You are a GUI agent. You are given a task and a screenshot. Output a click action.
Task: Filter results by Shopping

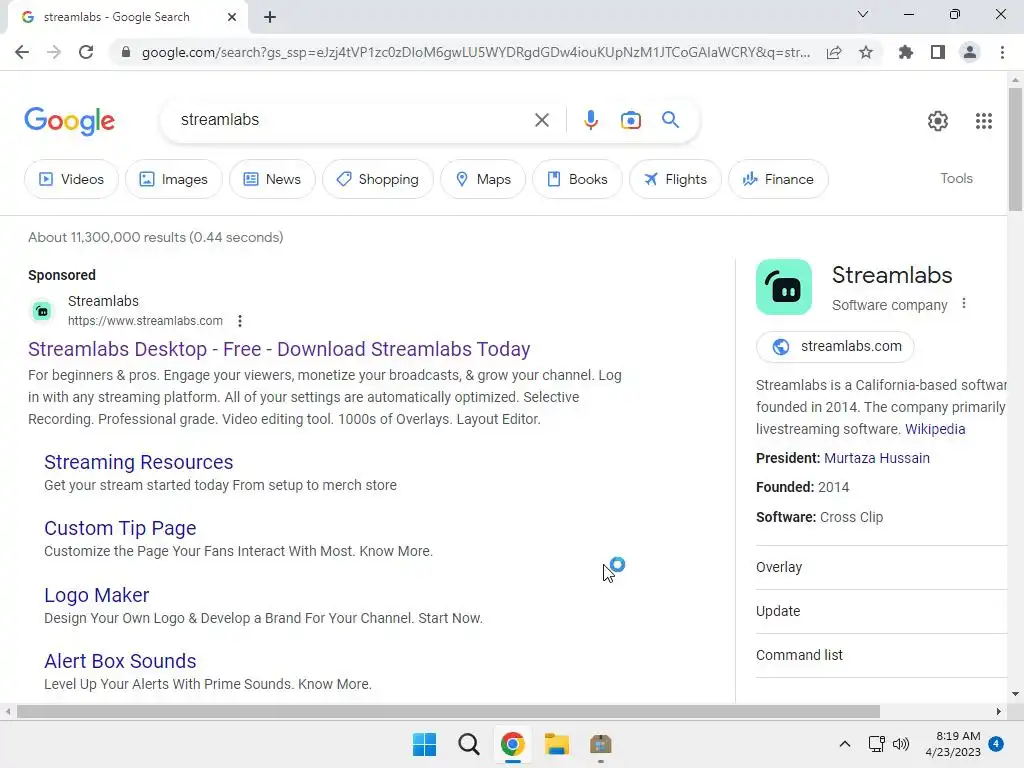[377, 179]
